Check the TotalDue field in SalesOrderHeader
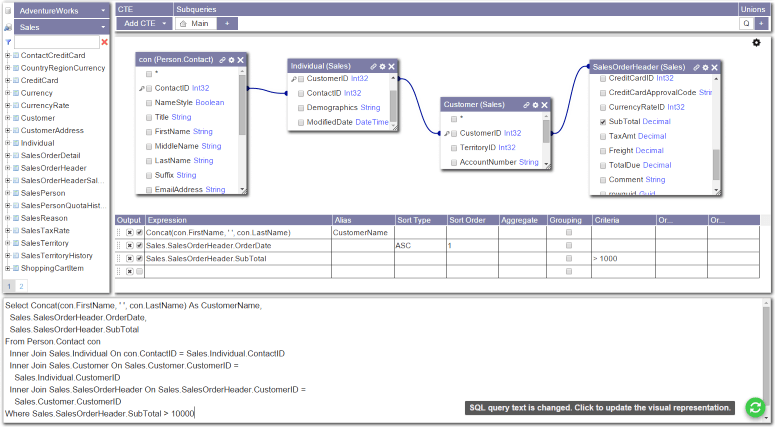Screen dimensions: 775x427 [603, 166]
